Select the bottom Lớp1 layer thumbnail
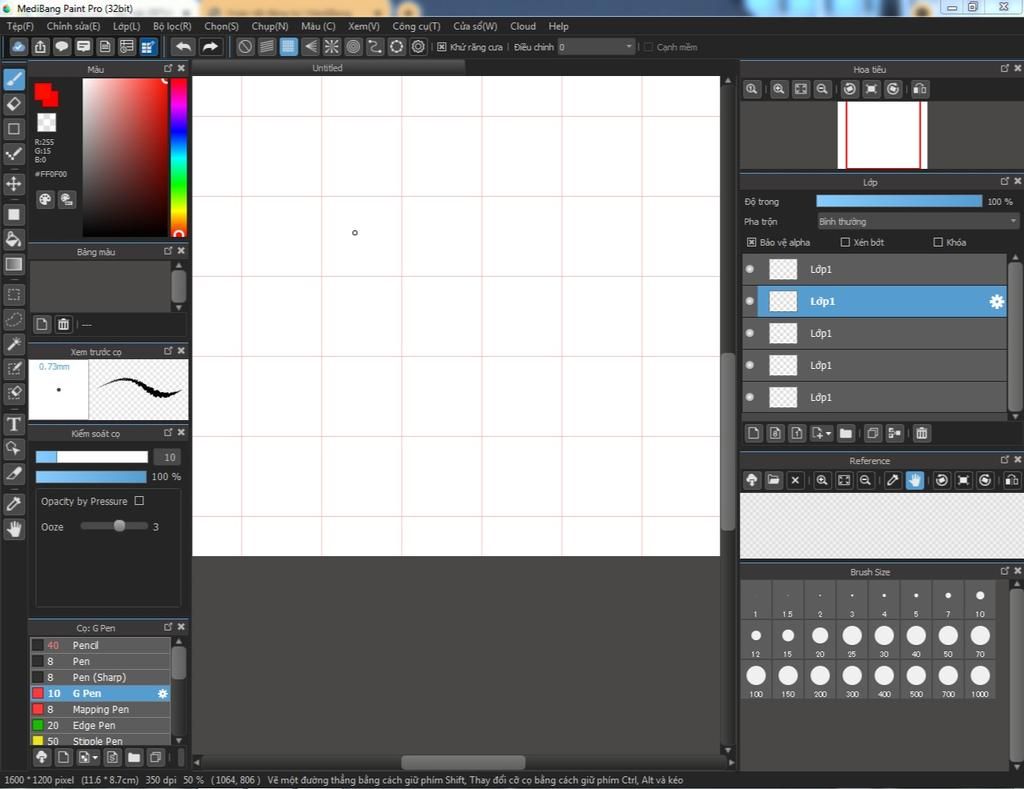This screenshot has width=1024, height=789. tap(782, 397)
